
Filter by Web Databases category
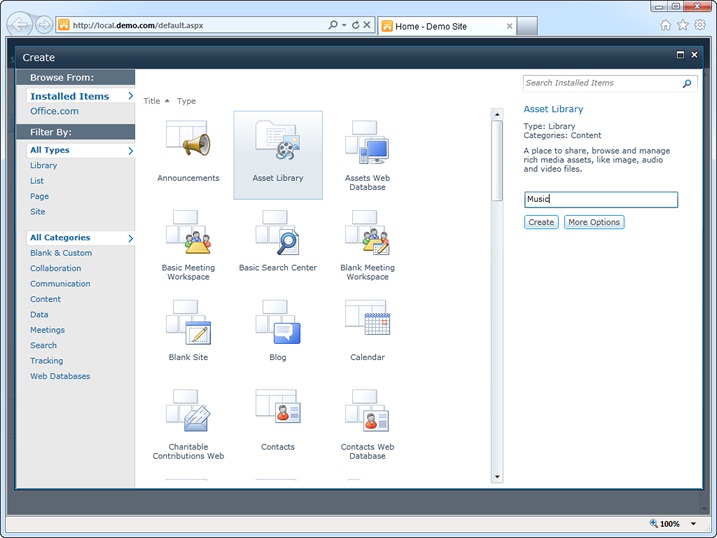[60, 376]
